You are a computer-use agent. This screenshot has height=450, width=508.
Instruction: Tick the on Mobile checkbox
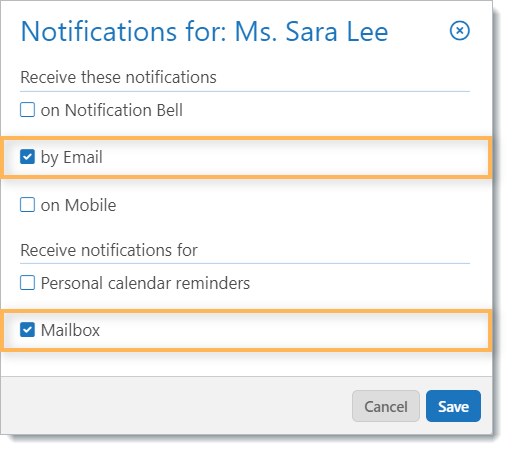(27, 205)
